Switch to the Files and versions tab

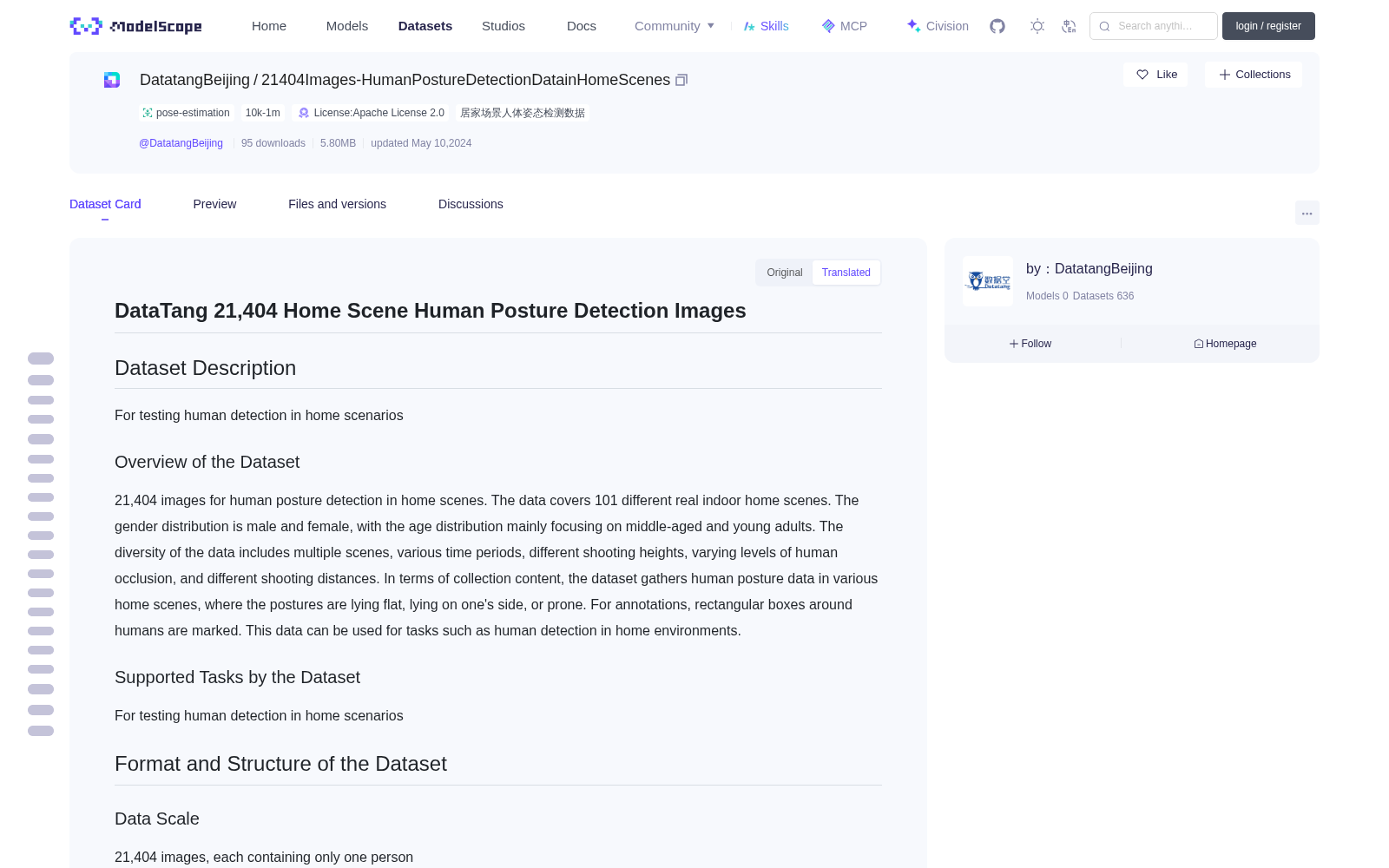coord(337,204)
